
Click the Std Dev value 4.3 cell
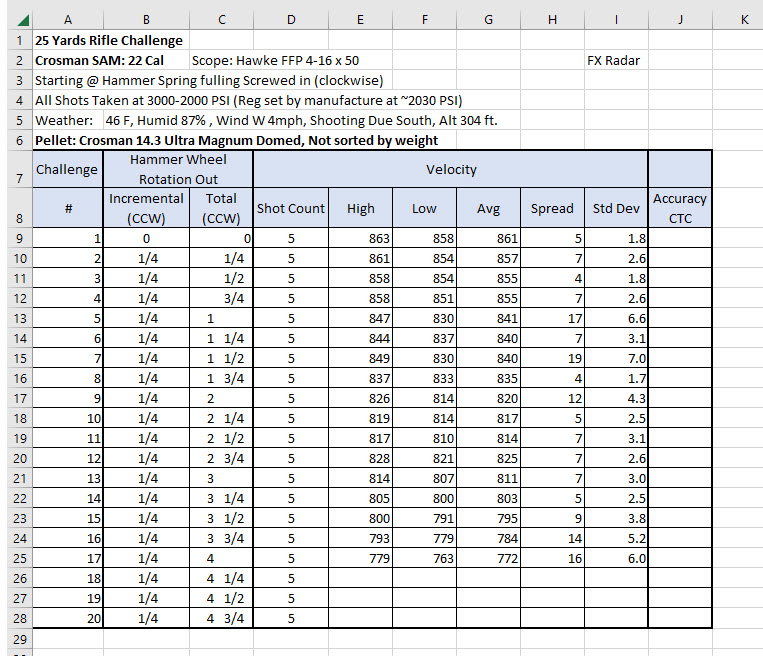pos(616,398)
